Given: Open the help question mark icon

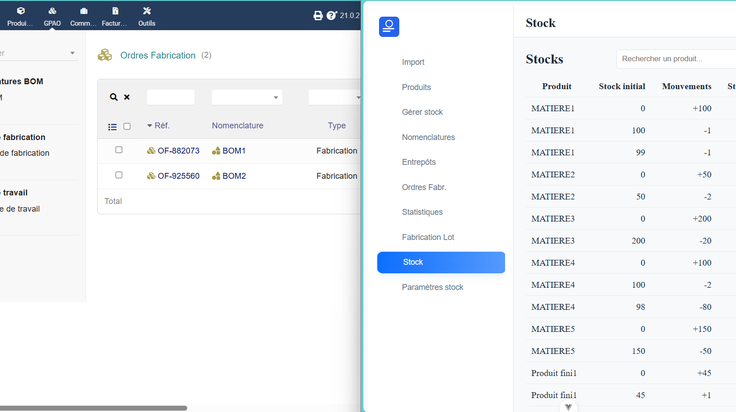Looking at the screenshot, I should pyautogui.click(x=331, y=15).
